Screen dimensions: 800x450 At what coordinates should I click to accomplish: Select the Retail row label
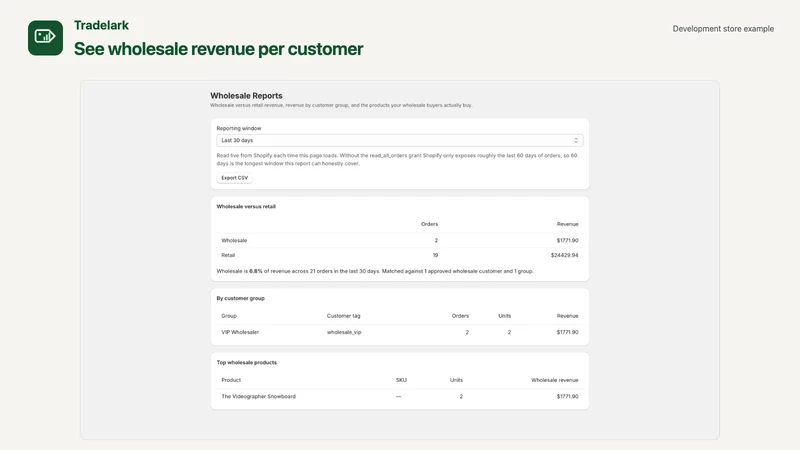tap(228, 255)
